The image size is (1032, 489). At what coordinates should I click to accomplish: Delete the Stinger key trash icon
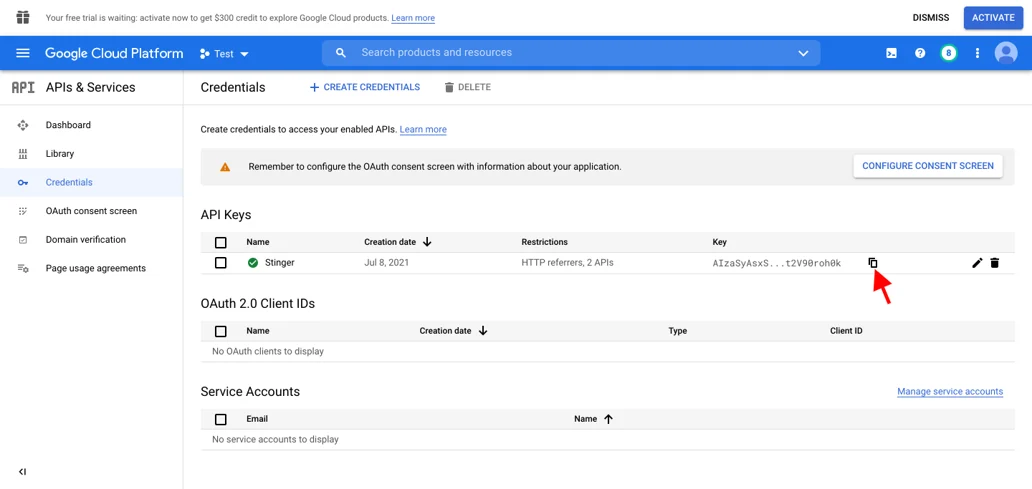coord(994,263)
